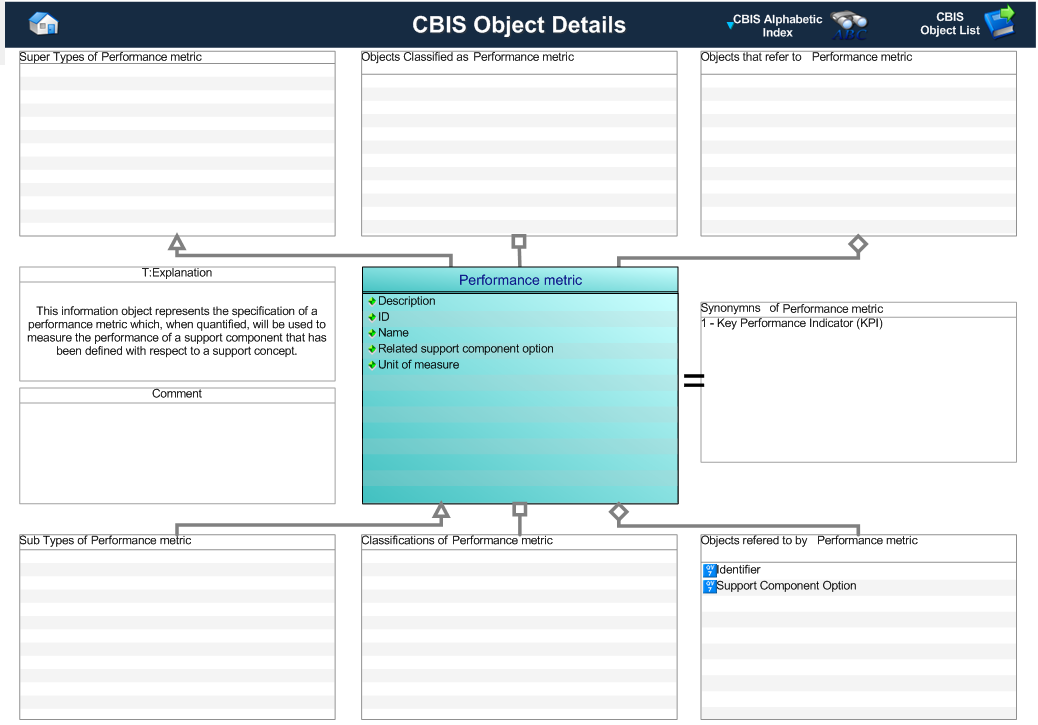Select the Name attribute
The image size is (1038, 725).
[x=393, y=333]
